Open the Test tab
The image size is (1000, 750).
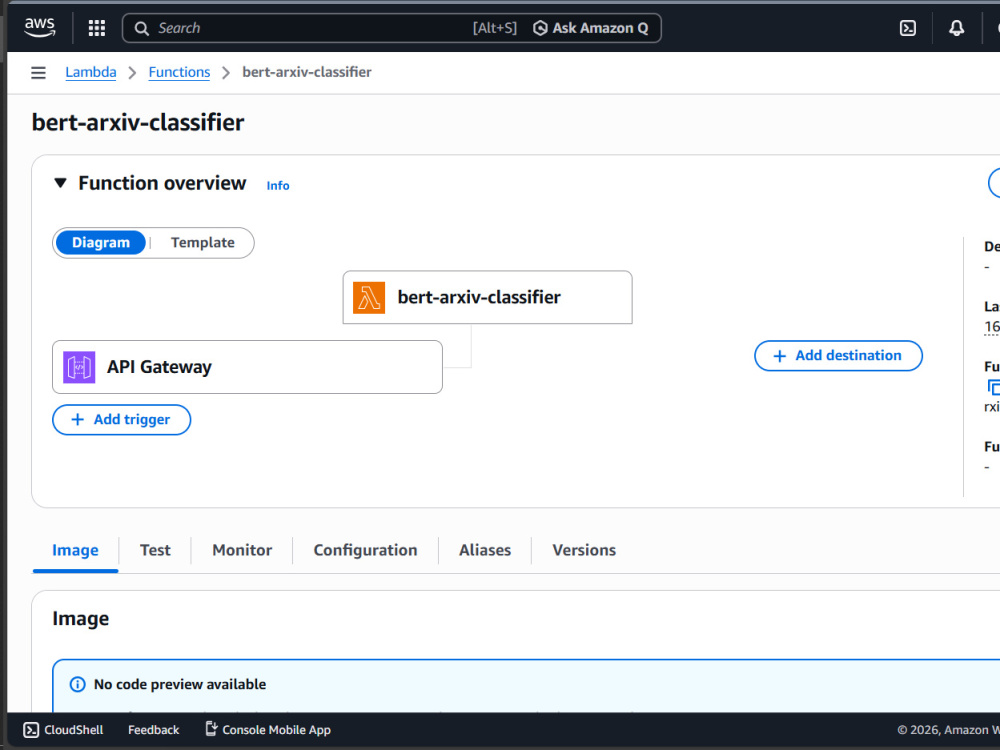coord(155,550)
